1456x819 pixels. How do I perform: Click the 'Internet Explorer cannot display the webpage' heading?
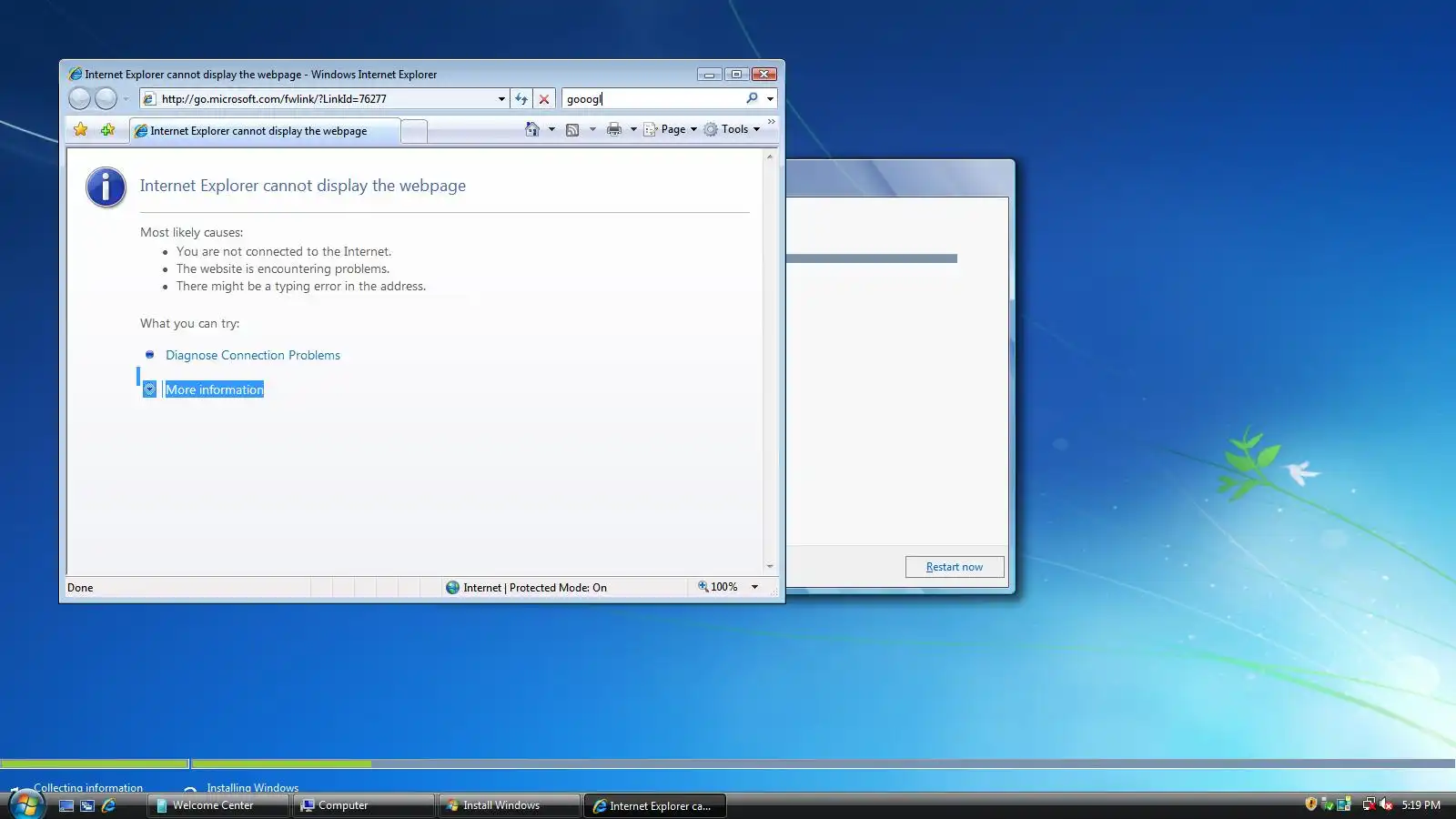303,186
